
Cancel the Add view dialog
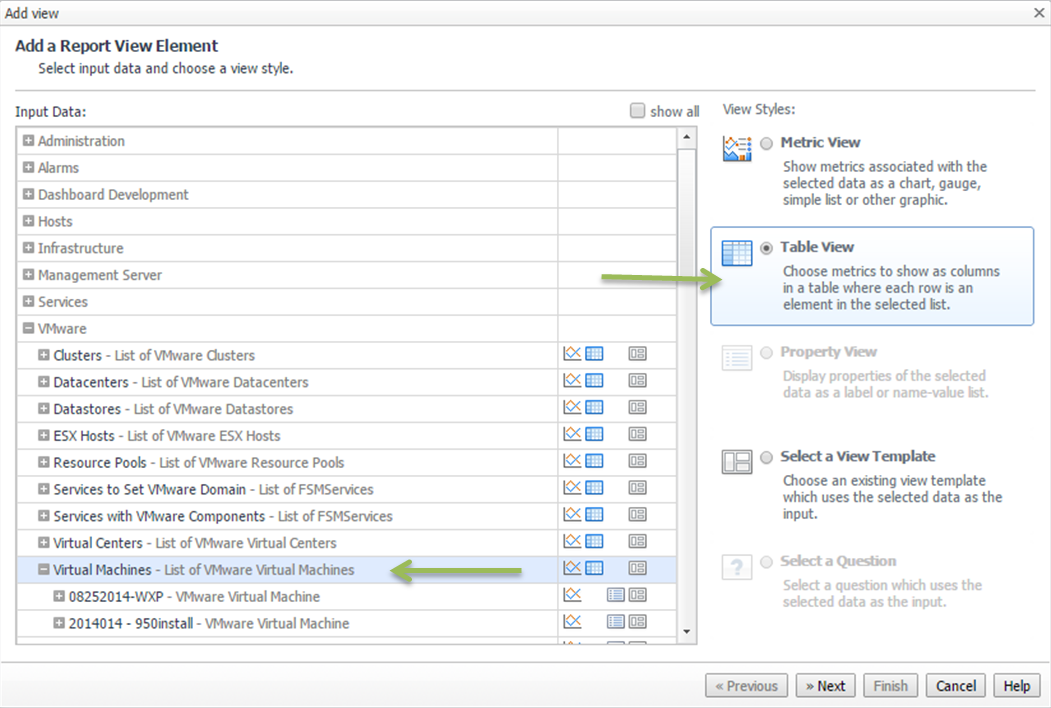click(x=956, y=686)
